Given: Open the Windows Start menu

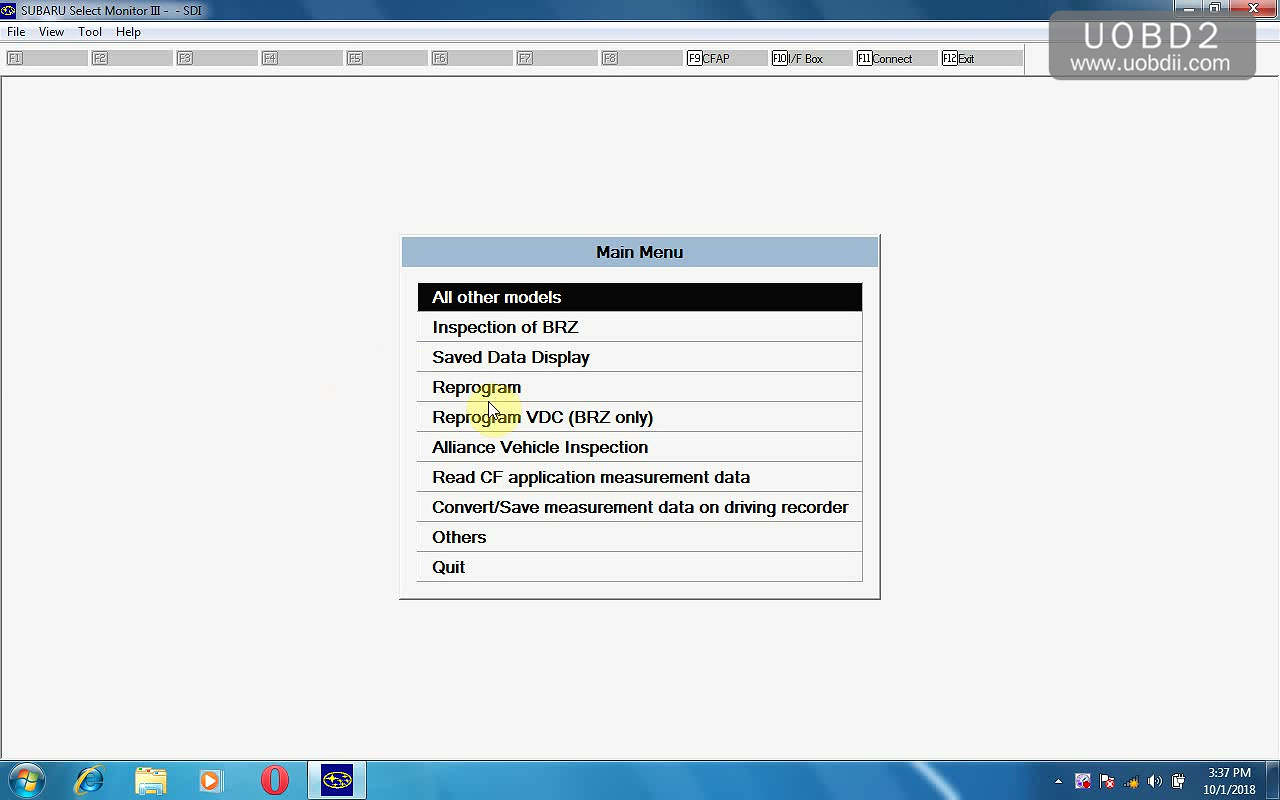Looking at the screenshot, I should 27,780.
